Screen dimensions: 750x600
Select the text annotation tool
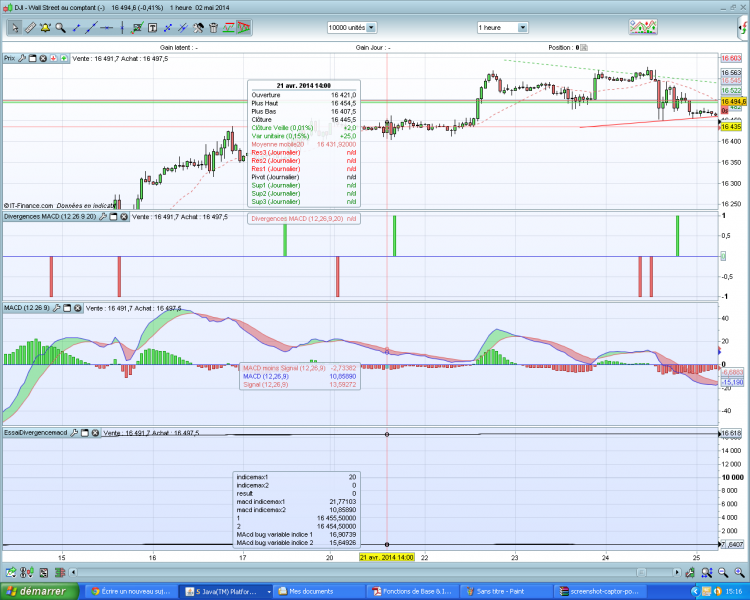pyautogui.click(x=152, y=28)
